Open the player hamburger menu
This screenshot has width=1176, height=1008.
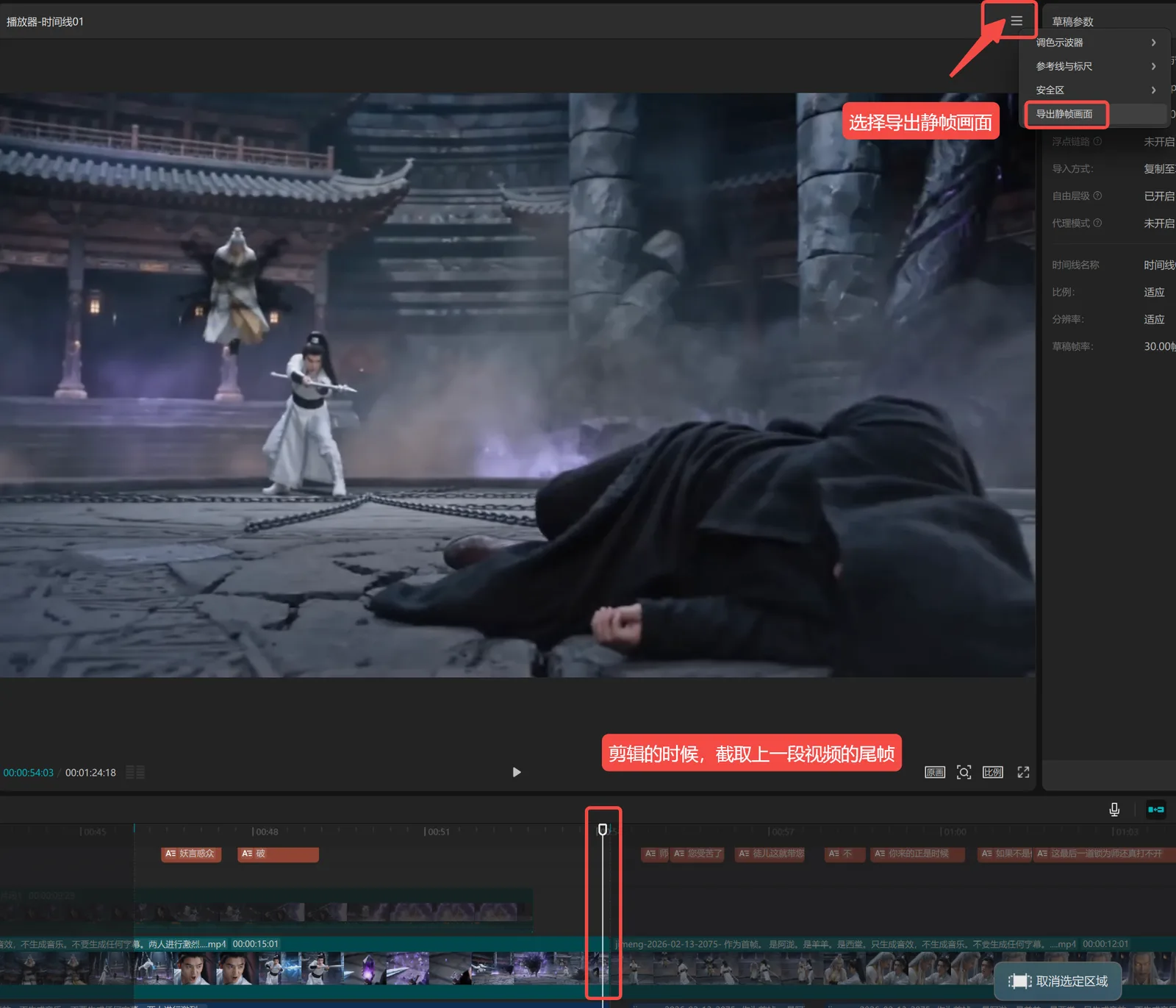click(x=1017, y=21)
